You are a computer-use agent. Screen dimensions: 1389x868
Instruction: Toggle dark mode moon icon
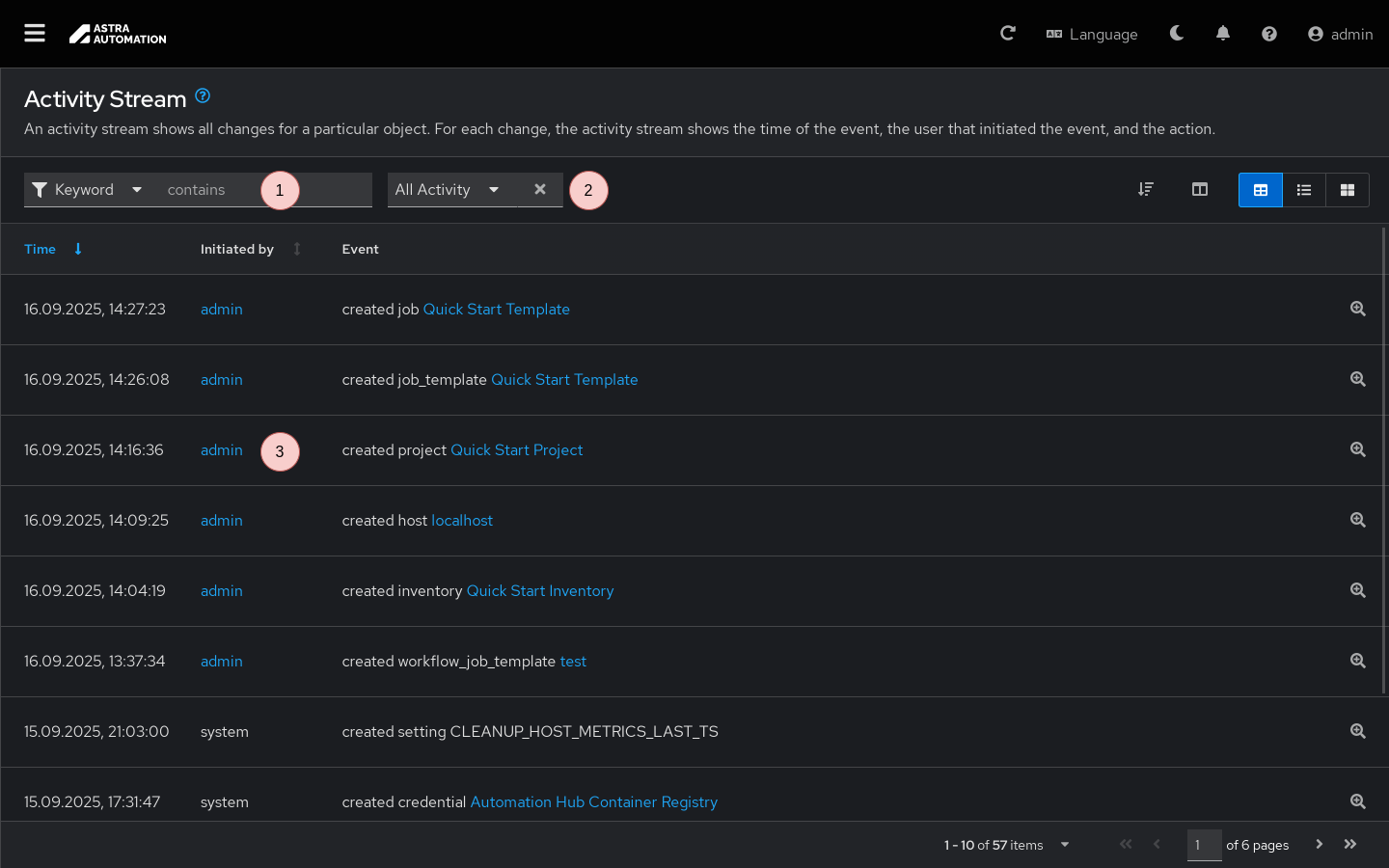1177,34
